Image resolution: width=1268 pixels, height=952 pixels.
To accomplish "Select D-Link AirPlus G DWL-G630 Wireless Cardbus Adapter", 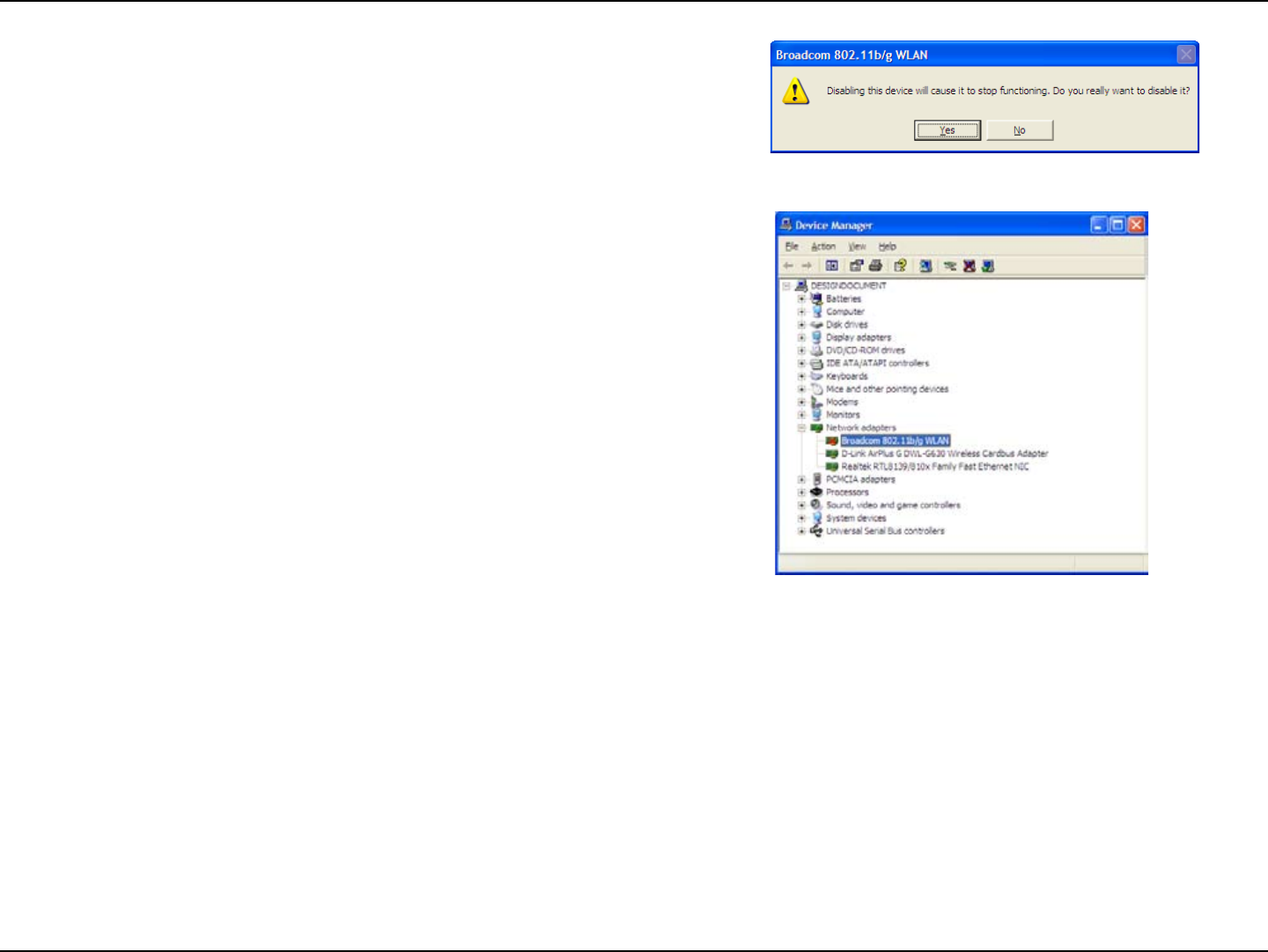I will tap(945, 454).
